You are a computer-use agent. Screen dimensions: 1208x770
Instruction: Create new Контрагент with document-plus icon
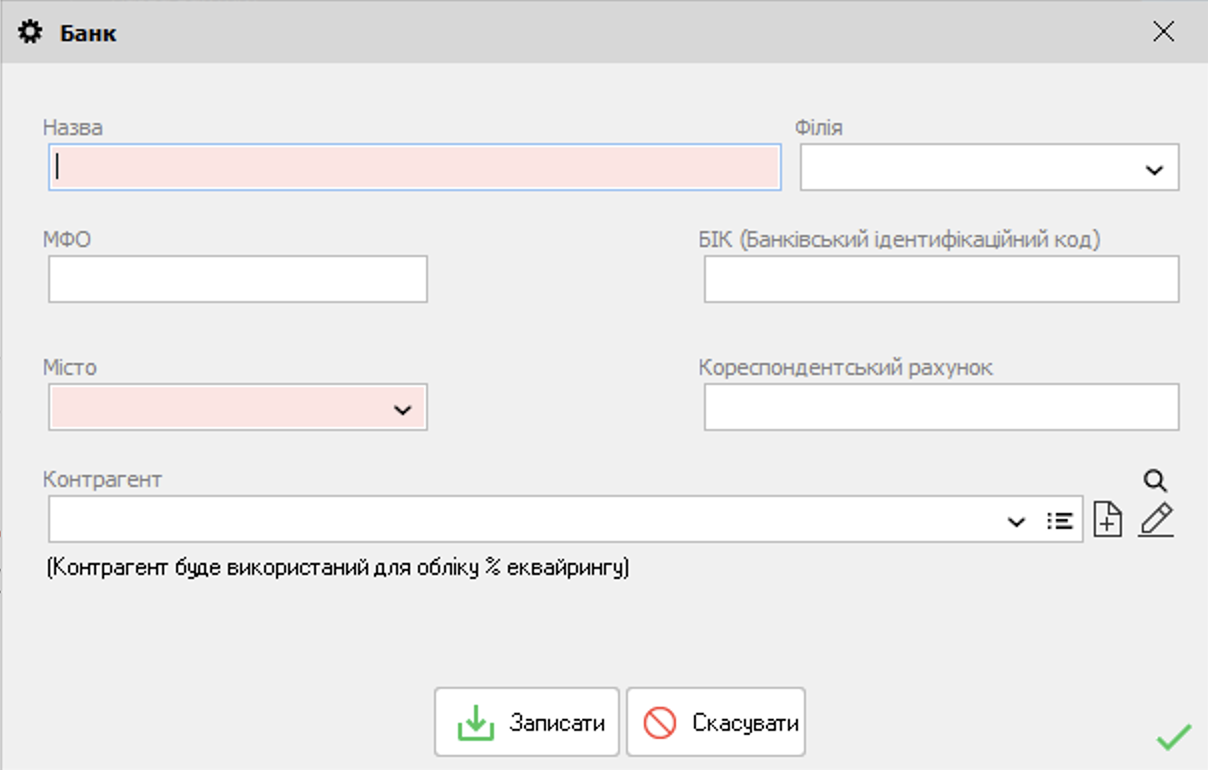click(x=1108, y=520)
